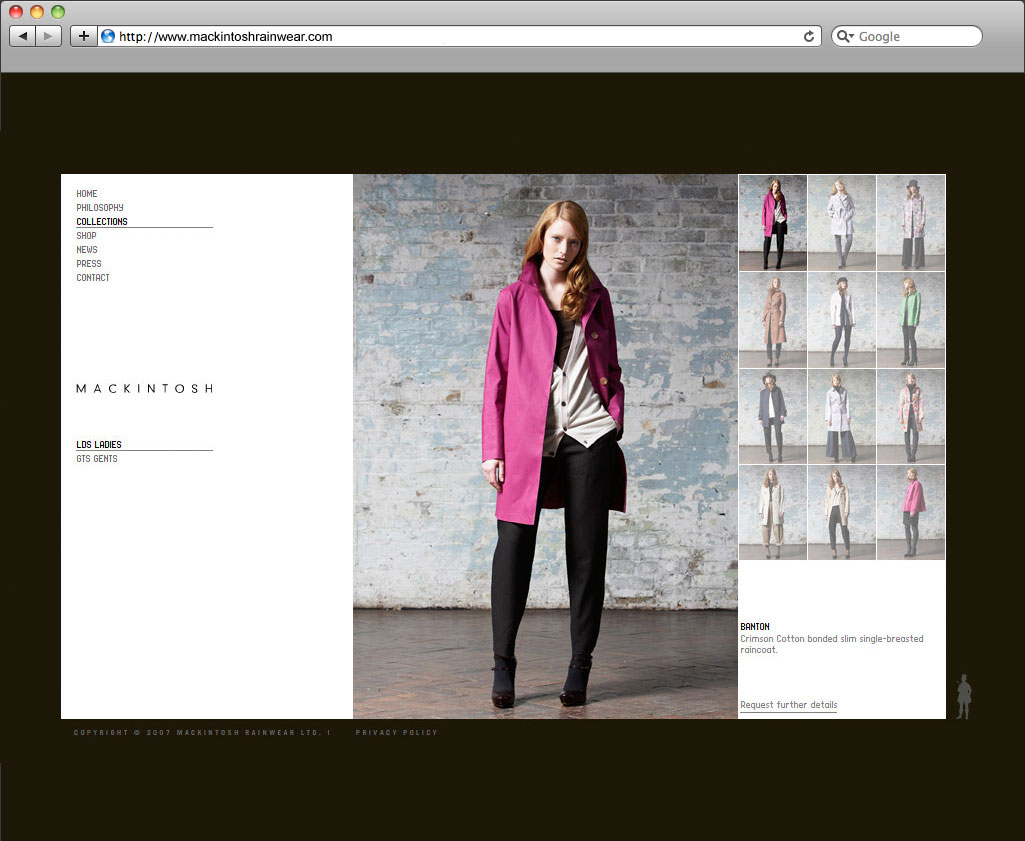Select COLLECTIONS in the side menu
Screen dimensions: 1025x841
tap(102, 222)
